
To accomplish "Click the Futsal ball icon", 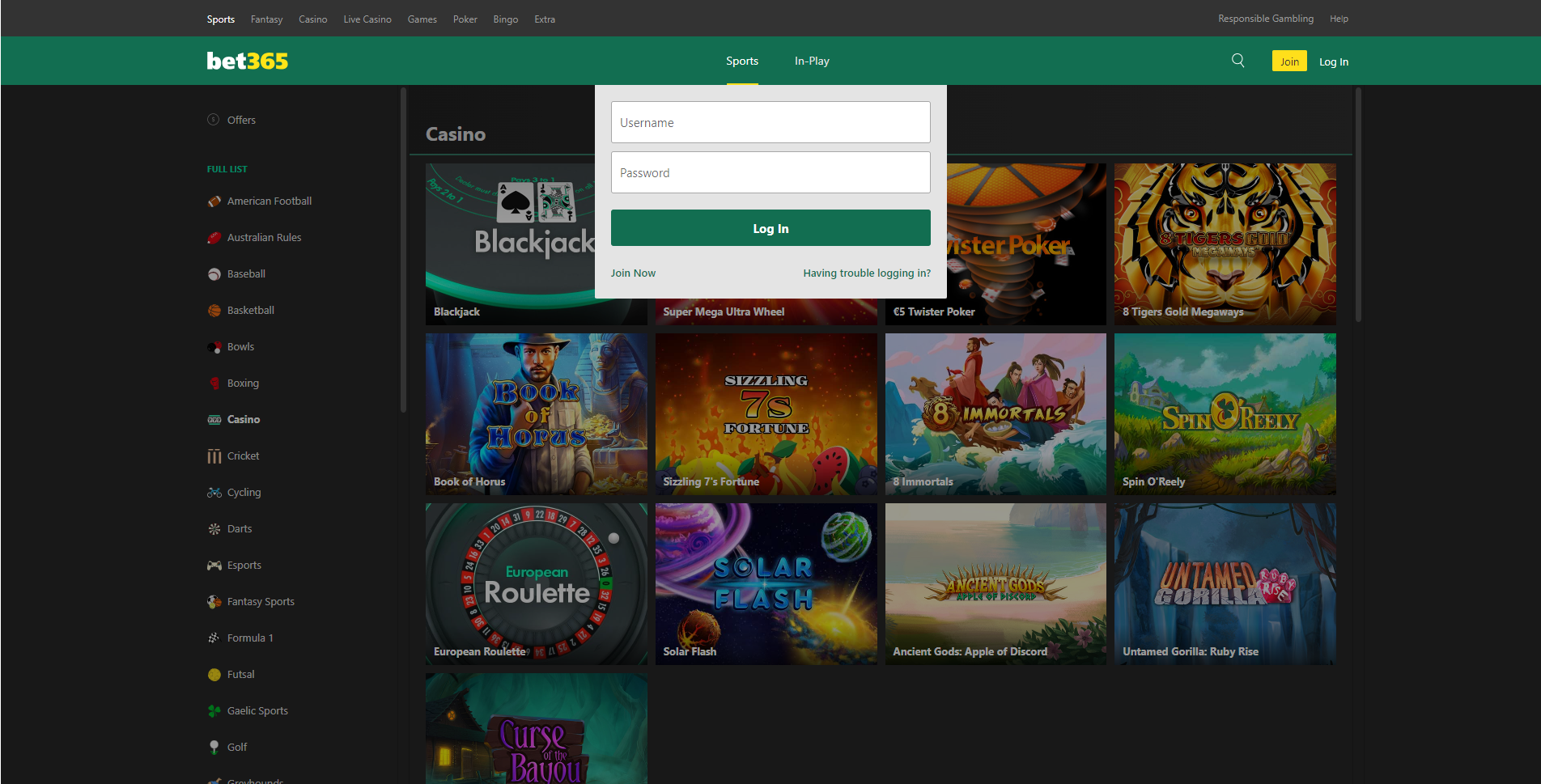I will 214,674.
